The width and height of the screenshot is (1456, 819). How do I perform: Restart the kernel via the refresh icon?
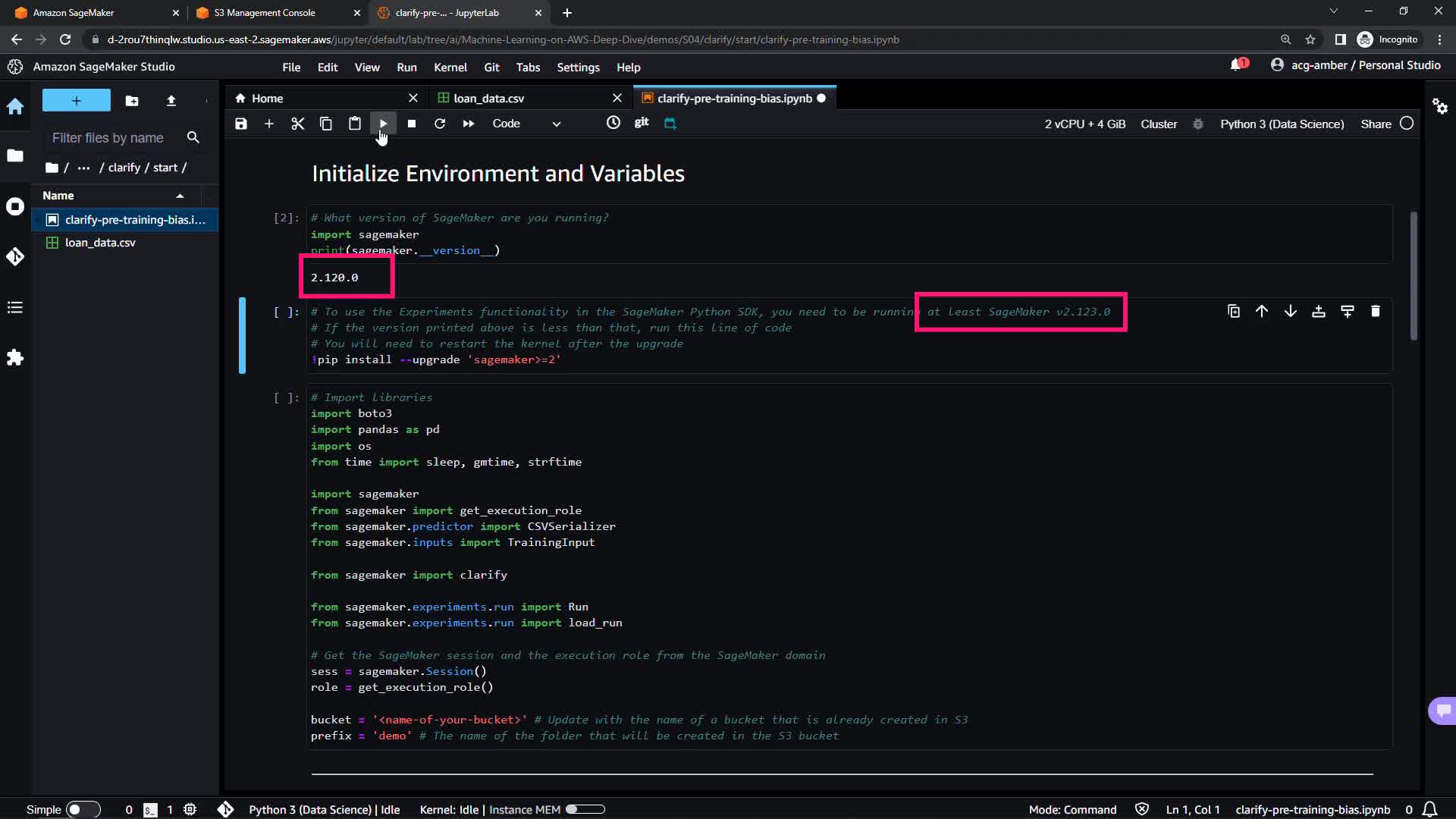440,124
